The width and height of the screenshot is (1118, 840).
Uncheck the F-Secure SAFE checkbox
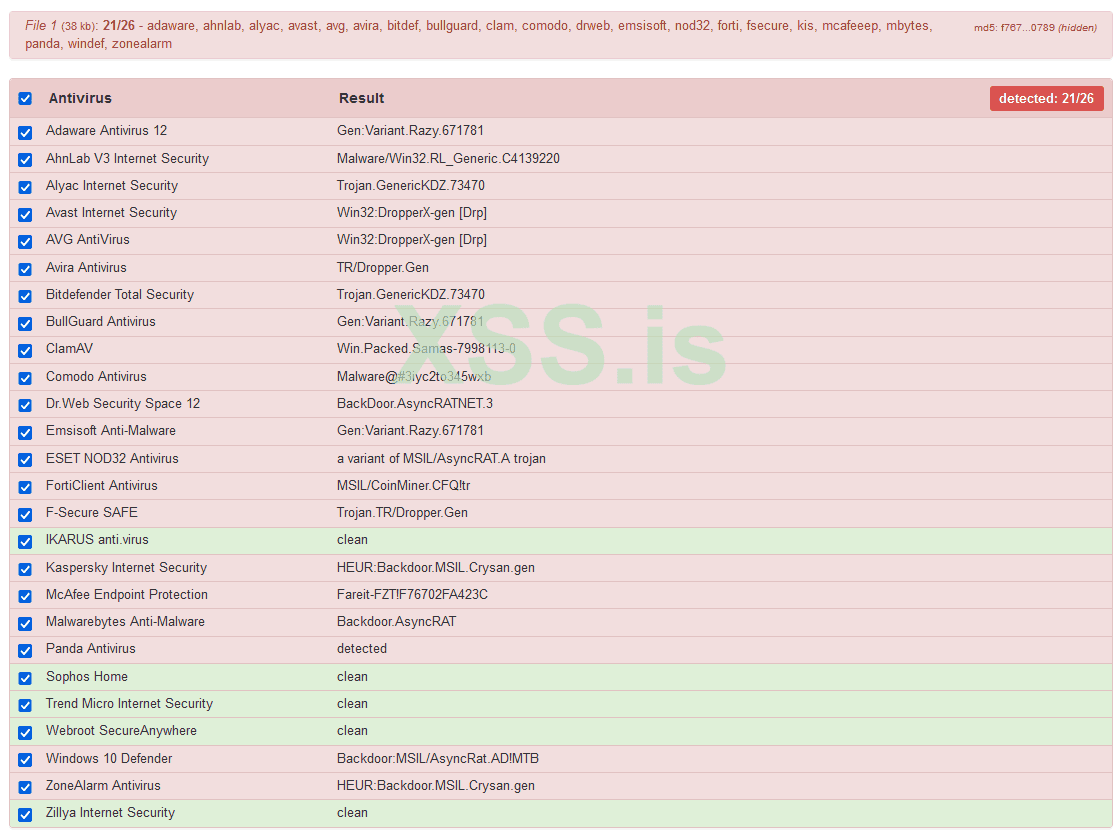click(25, 514)
